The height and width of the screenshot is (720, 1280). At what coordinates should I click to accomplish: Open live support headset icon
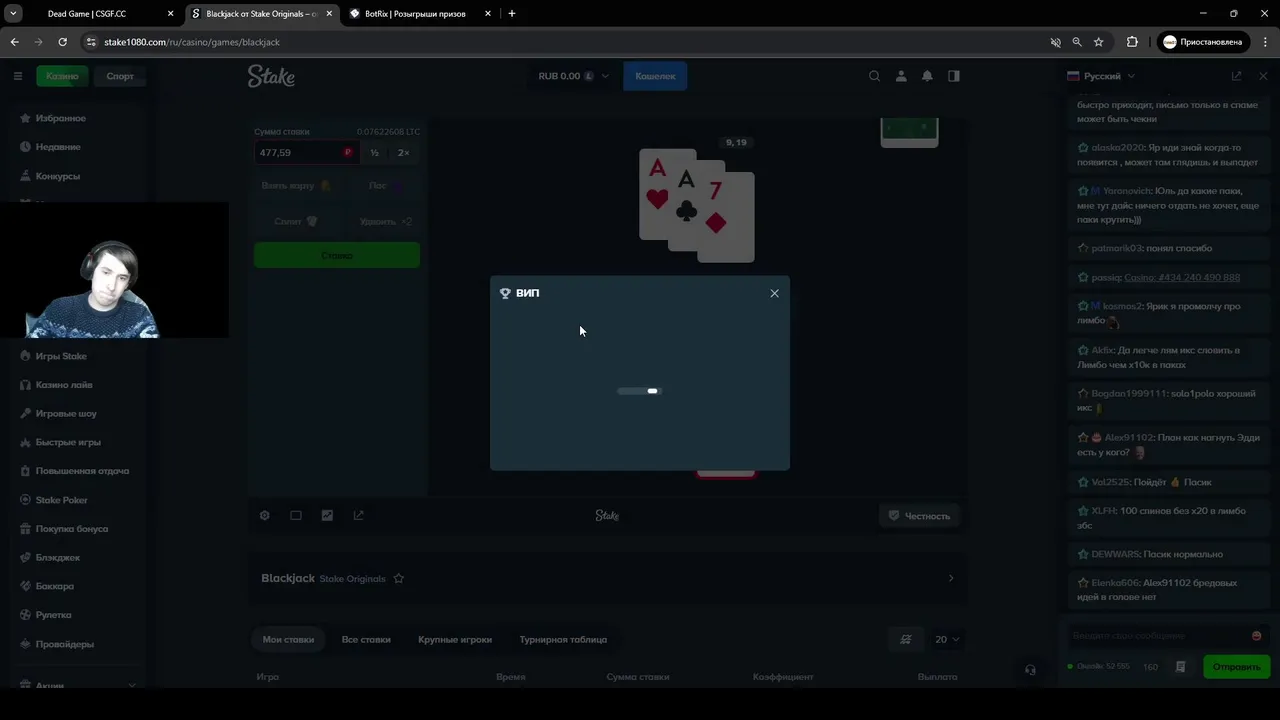pyautogui.click(x=1030, y=670)
